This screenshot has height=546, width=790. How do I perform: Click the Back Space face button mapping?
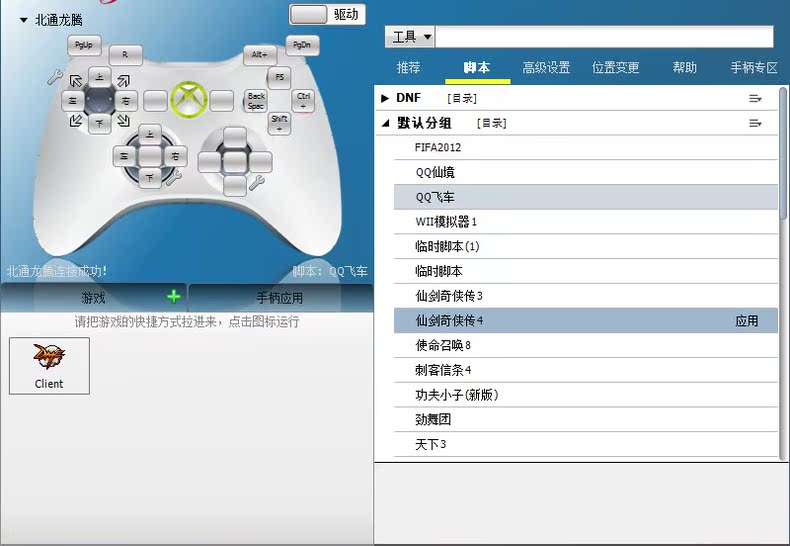pyautogui.click(x=256, y=101)
